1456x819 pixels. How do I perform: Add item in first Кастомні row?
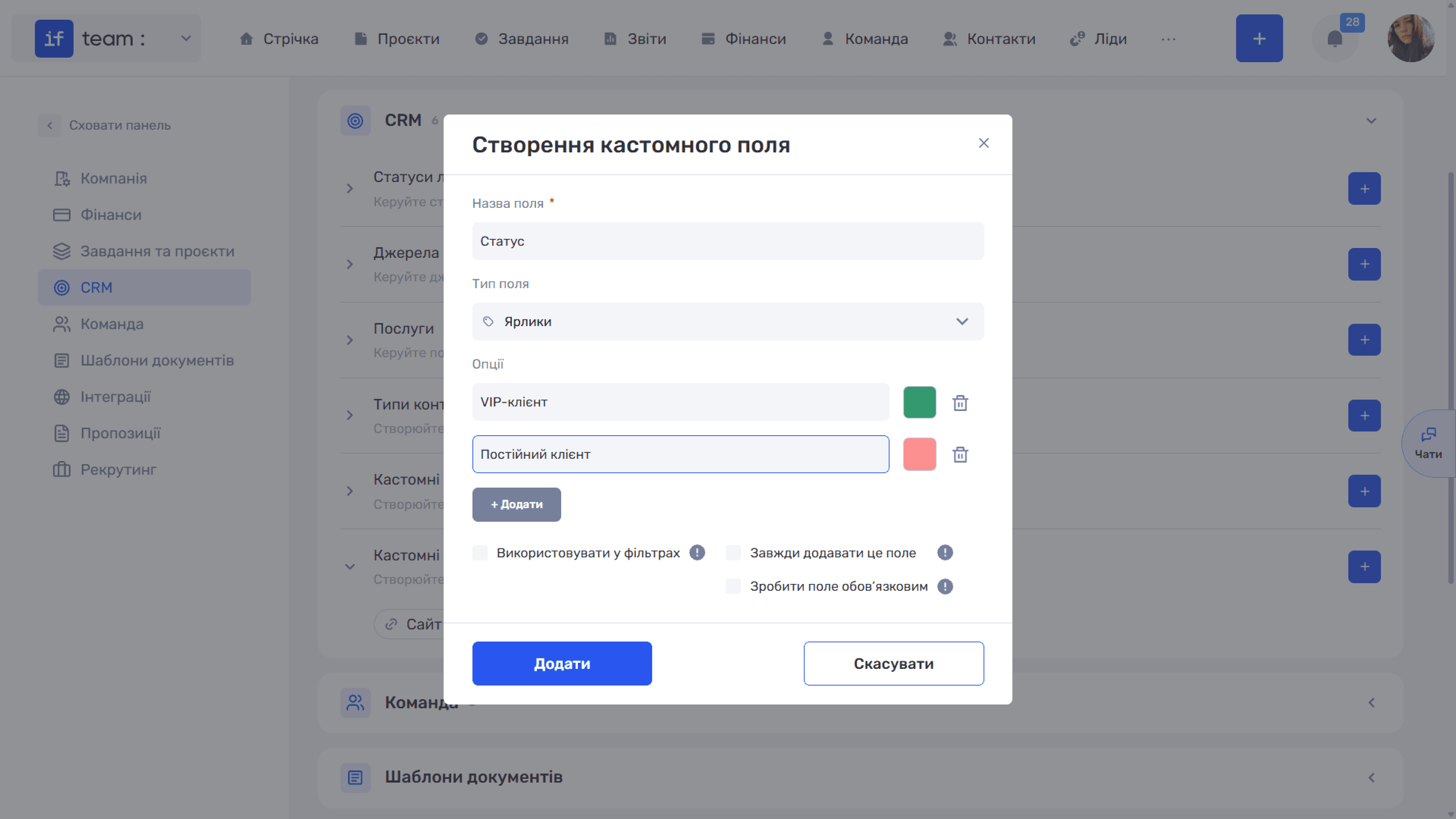tap(1365, 491)
